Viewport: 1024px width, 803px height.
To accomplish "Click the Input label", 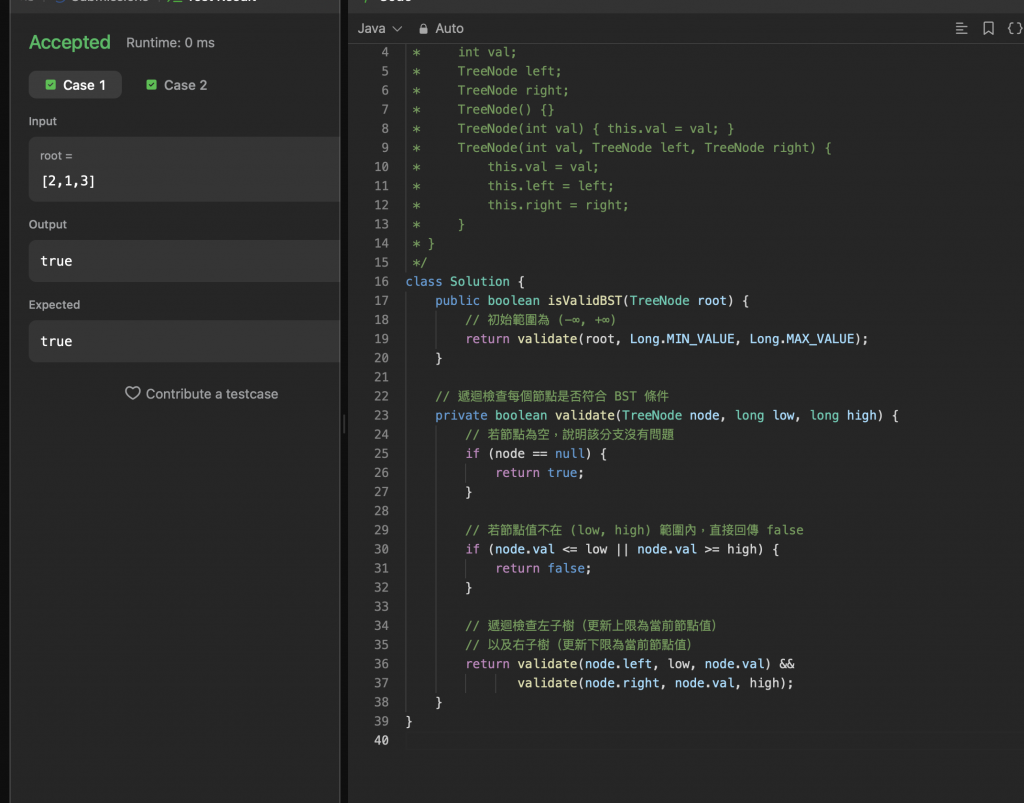I will (x=42, y=121).
